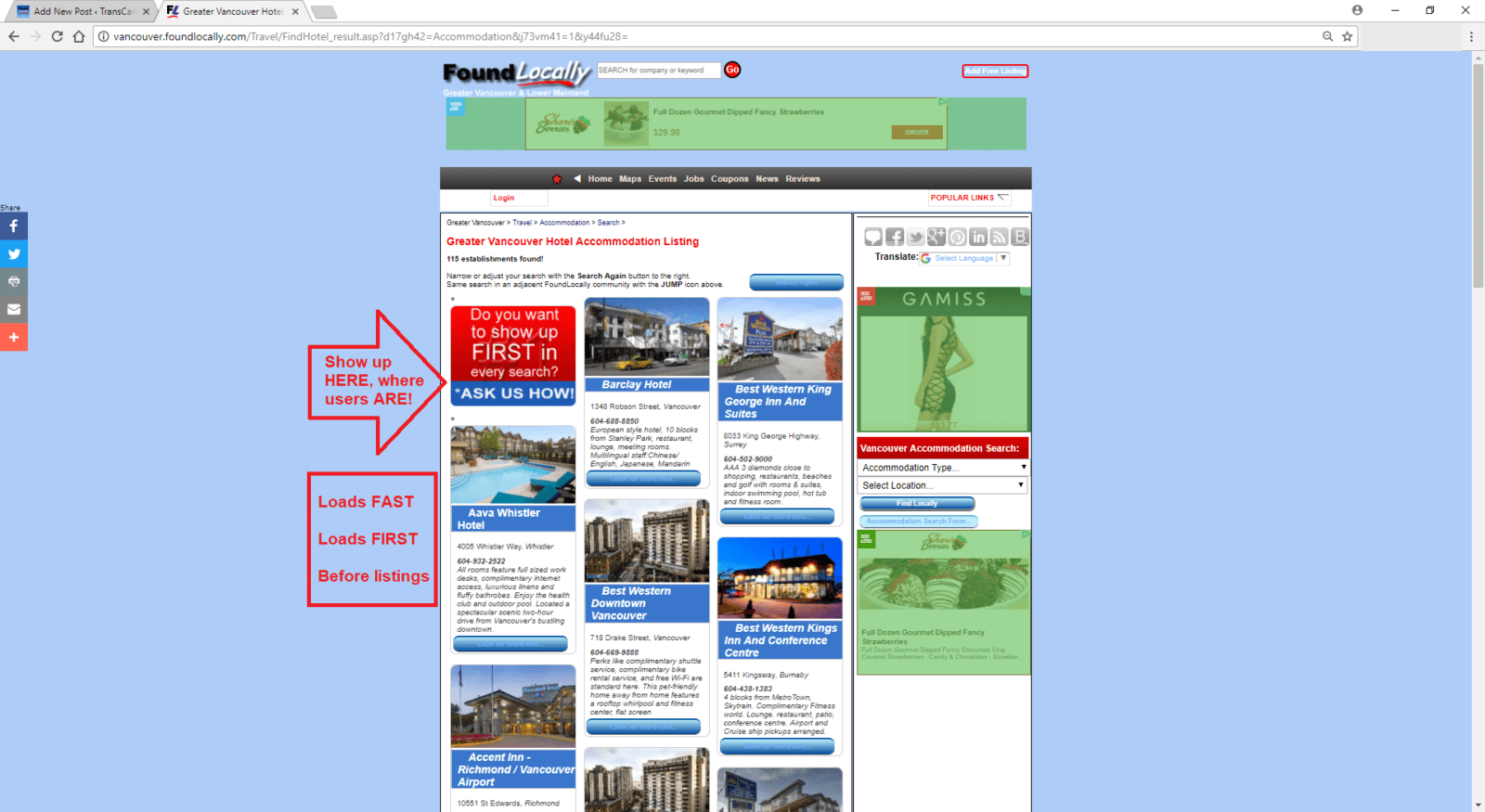This screenshot has width=1485, height=812.
Task: Click the Aava Whistler Hotel pool photo
Action: pos(513,465)
